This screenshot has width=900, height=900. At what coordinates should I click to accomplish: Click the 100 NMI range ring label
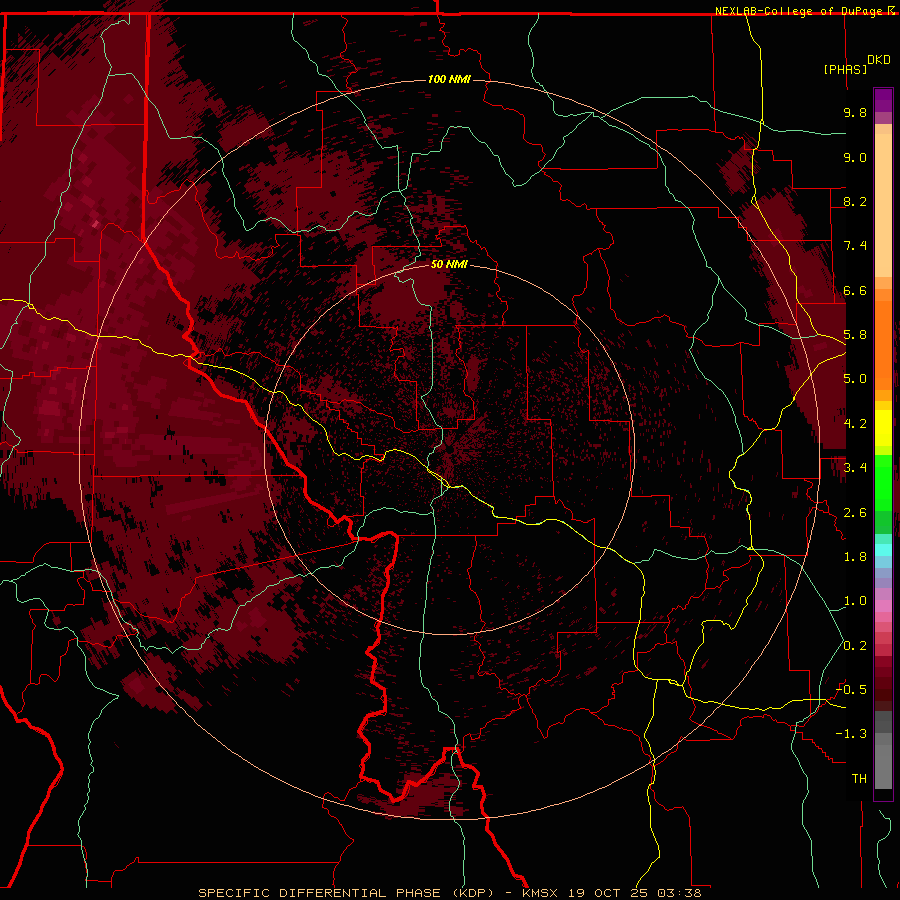coord(449,79)
